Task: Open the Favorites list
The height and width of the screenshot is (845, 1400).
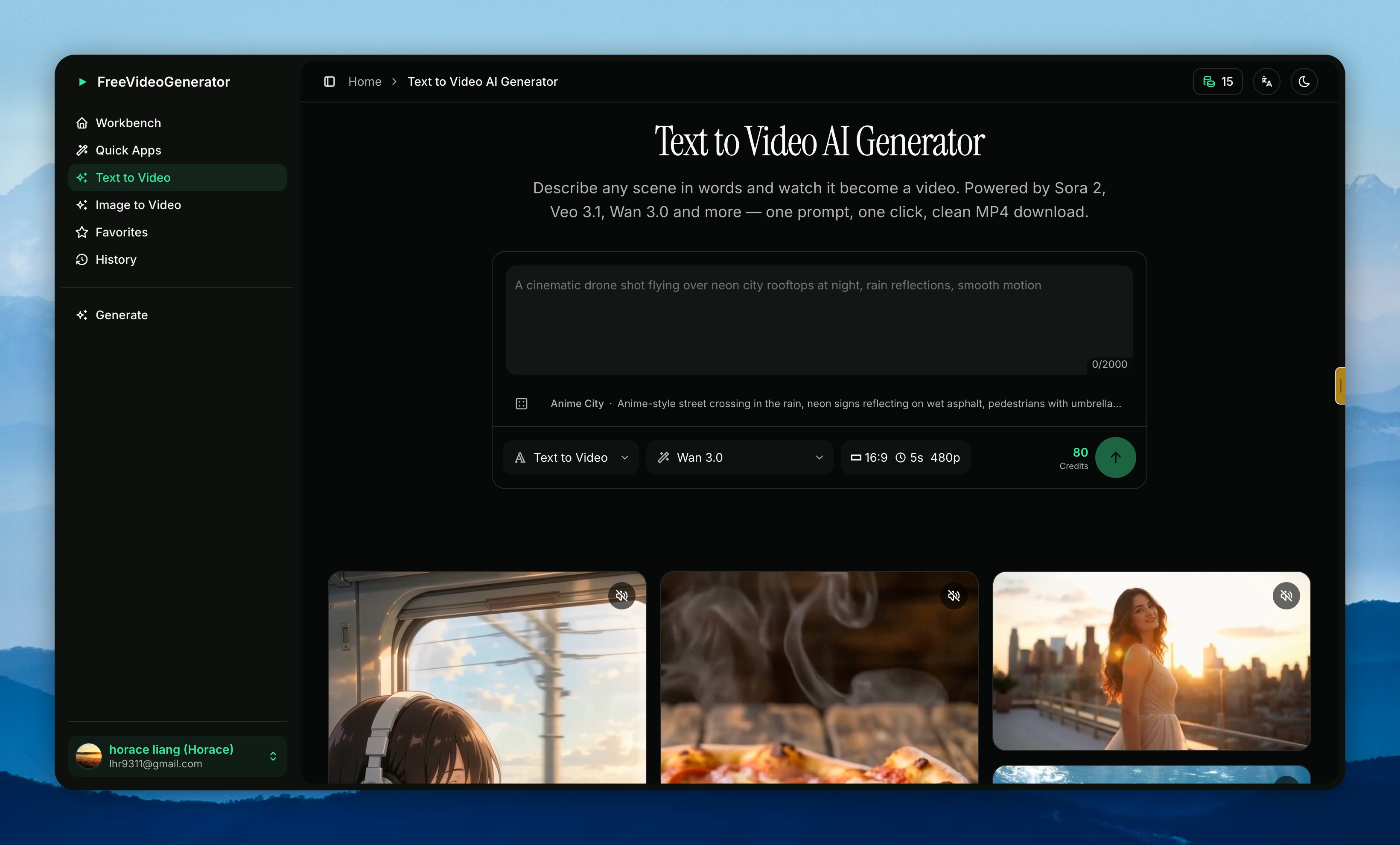Action: pyautogui.click(x=177, y=232)
